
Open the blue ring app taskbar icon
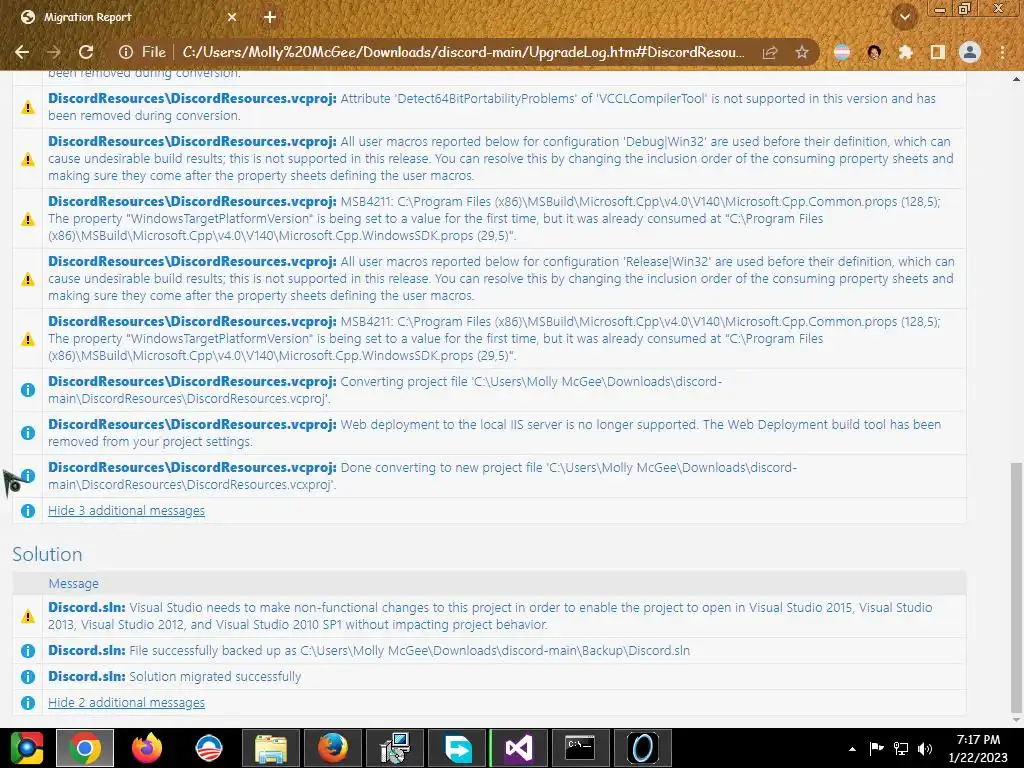click(x=643, y=748)
